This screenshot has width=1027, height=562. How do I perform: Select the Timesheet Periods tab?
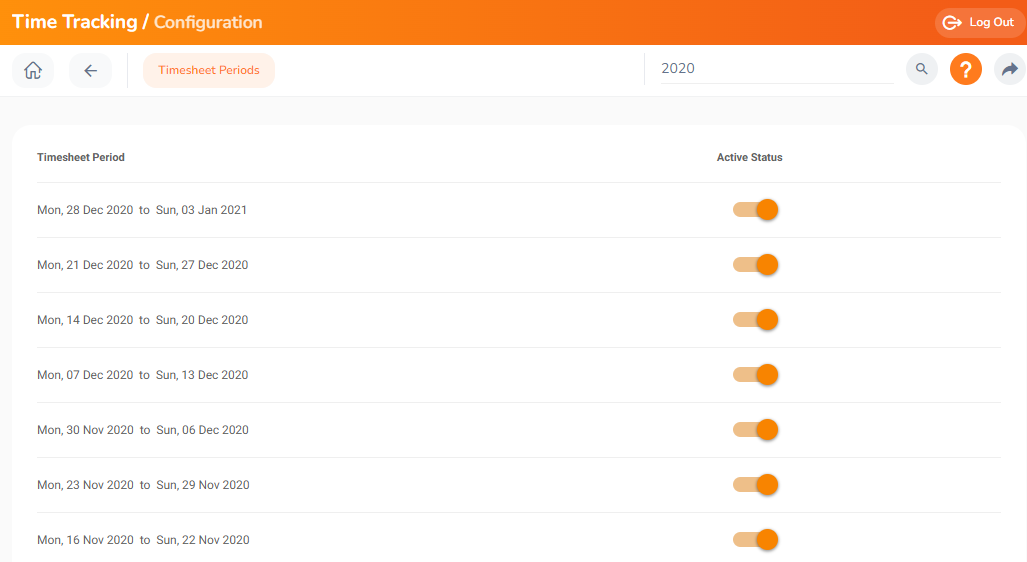(209, 70)
